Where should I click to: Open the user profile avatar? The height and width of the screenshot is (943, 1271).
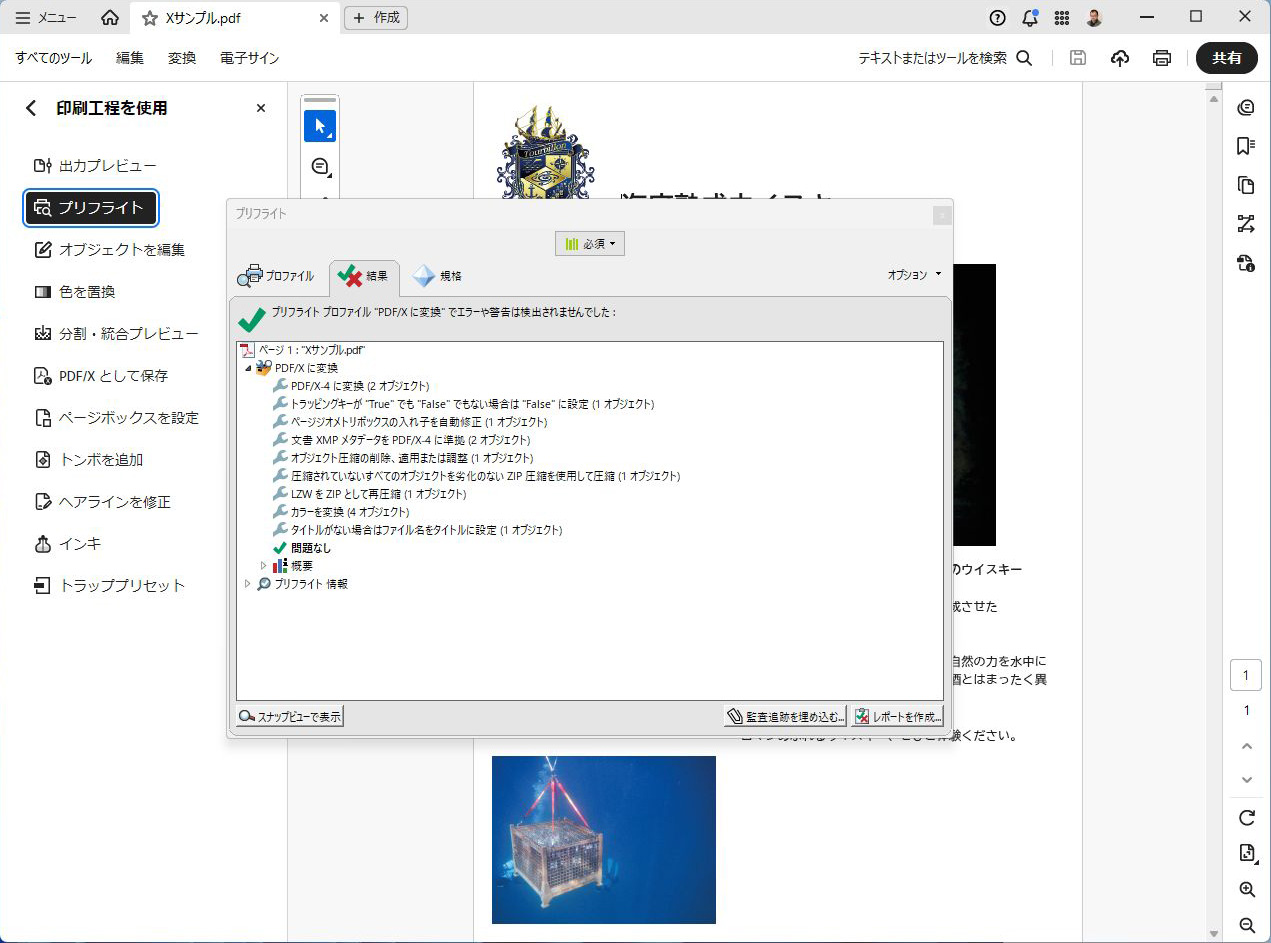coord(1094,17)
